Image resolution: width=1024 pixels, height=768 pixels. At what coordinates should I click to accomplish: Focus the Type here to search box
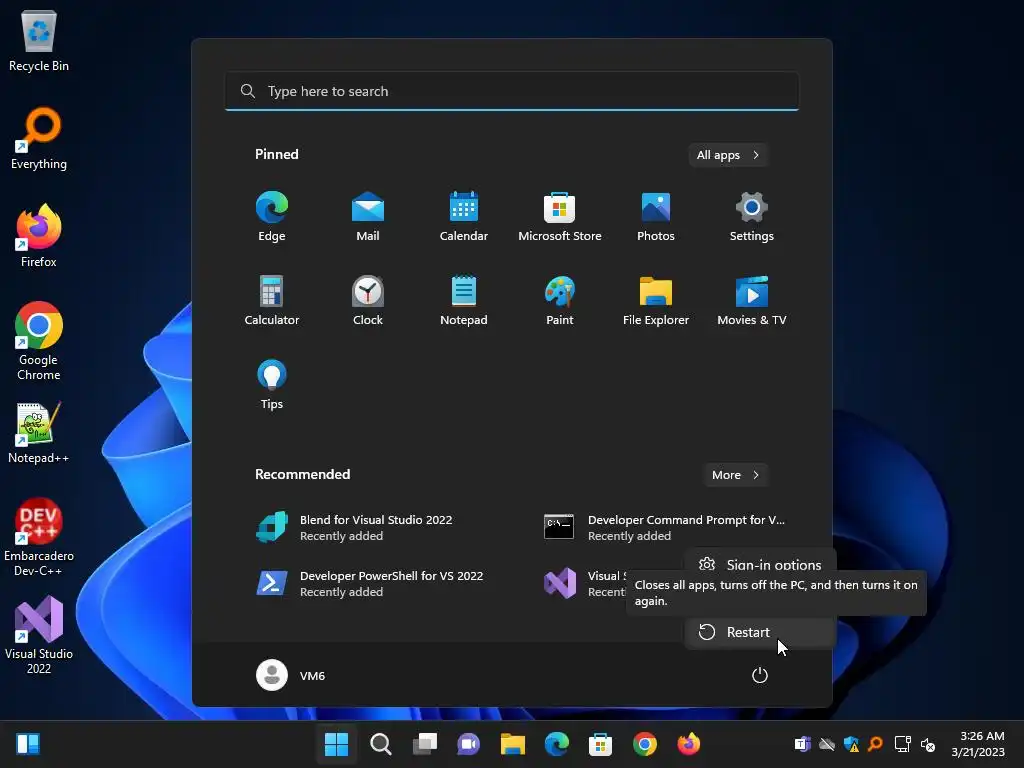(x=512, y=91)
